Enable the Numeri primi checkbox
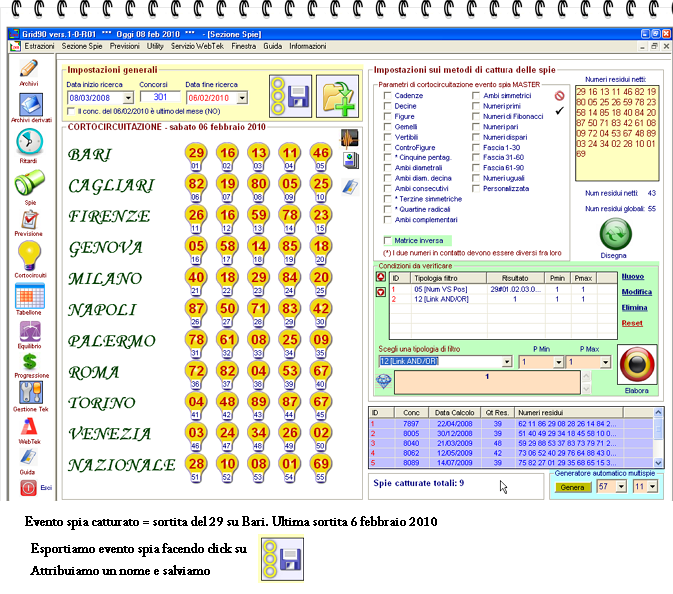Screen dimensions: 673x594 476,106
